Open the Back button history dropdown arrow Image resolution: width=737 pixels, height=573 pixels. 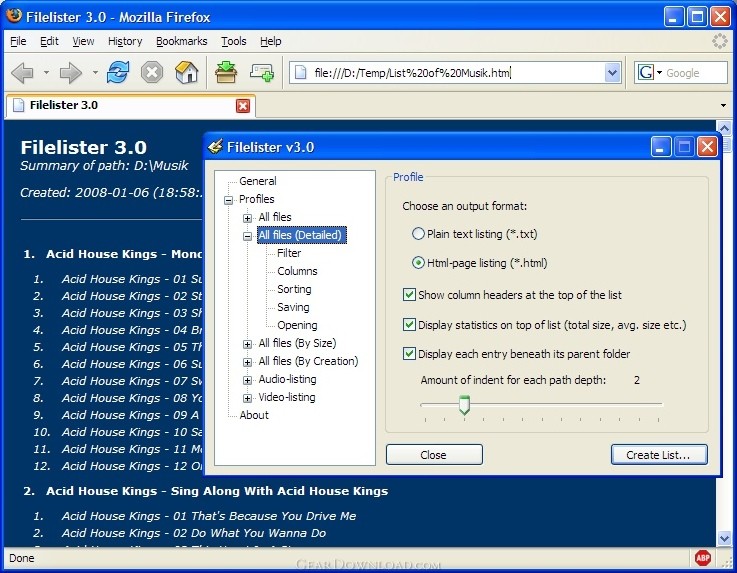tap(46, 73)
